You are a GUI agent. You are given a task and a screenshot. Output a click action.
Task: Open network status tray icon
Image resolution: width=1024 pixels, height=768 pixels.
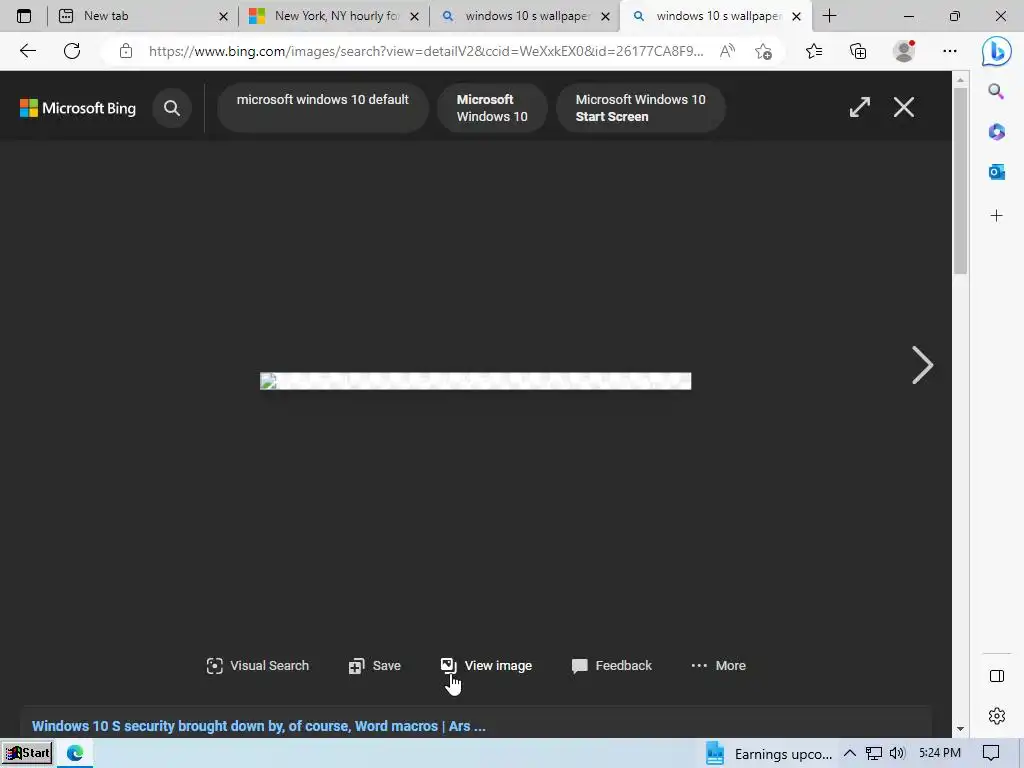(x=874, y=754)
